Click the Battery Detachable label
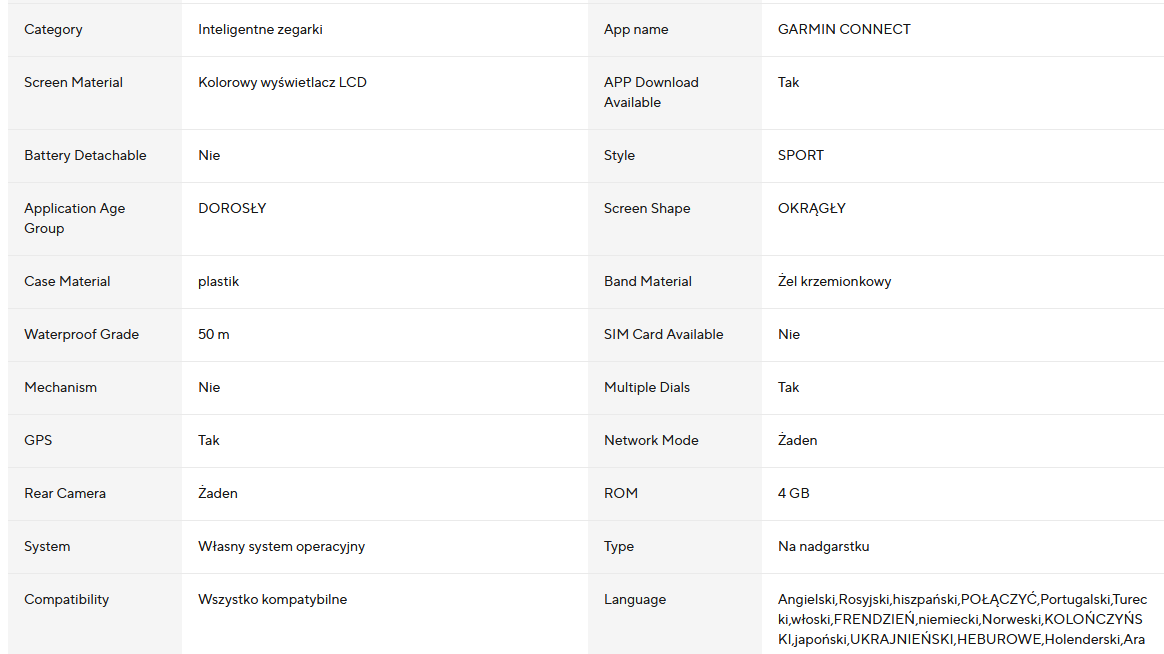Screen dimensions: 1164x654 tap(85, 156)
